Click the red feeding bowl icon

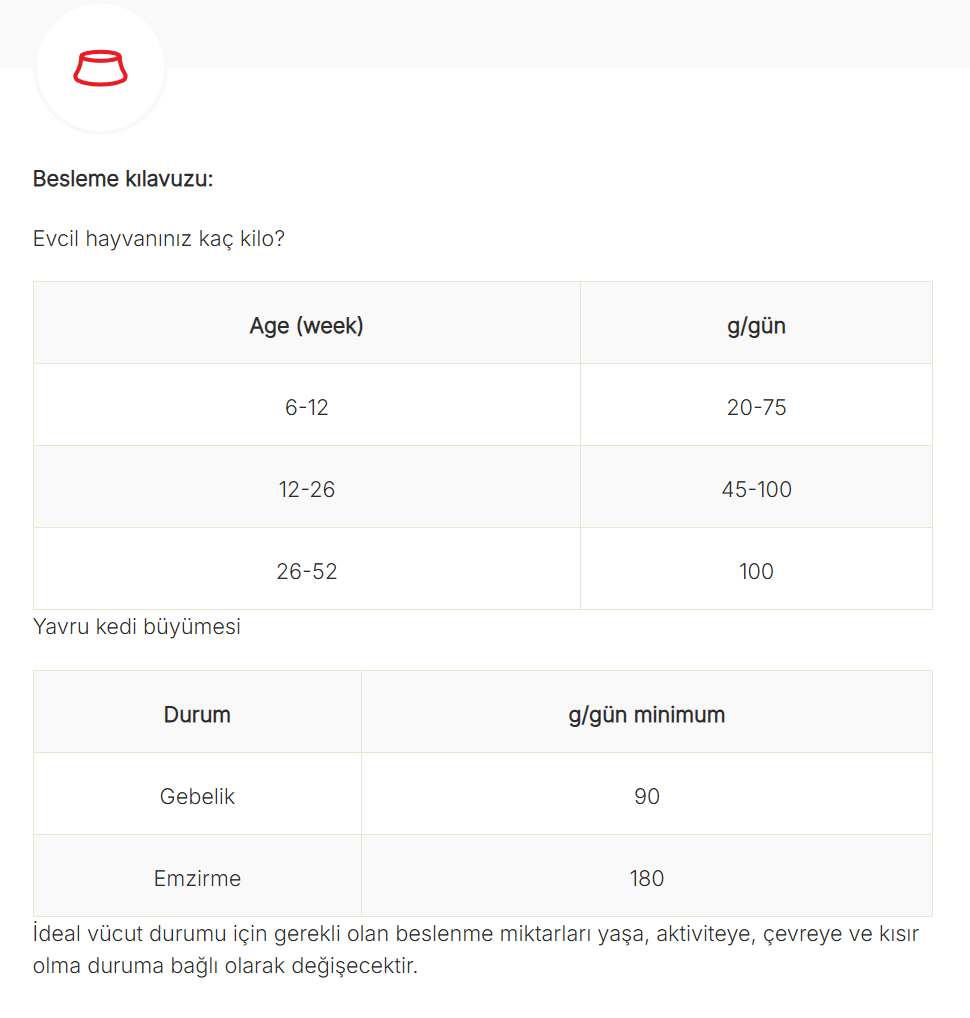coord(100,68)
